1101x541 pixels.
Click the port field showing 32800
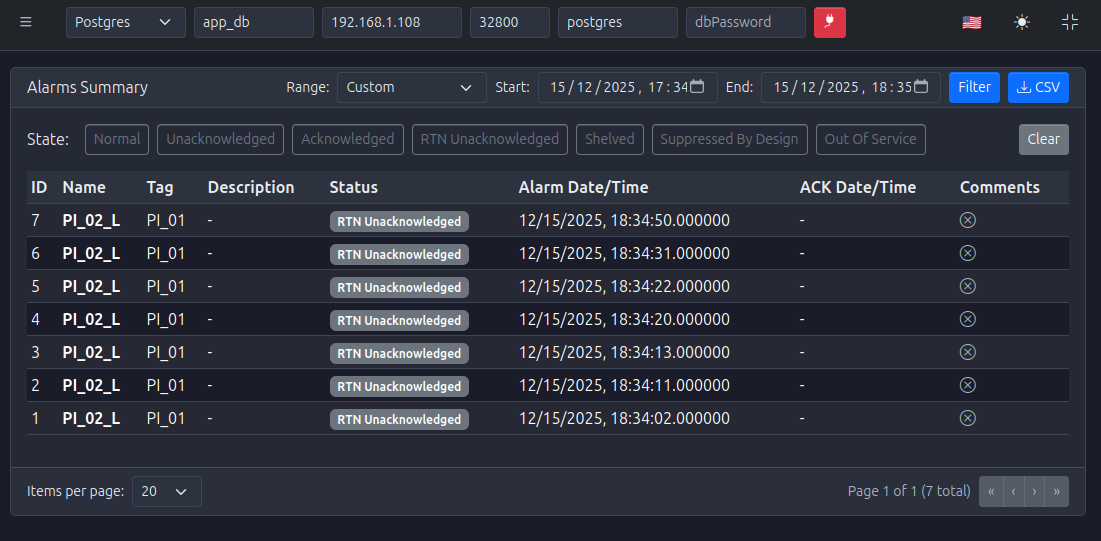pyautogui.click(x=510, y=22)
